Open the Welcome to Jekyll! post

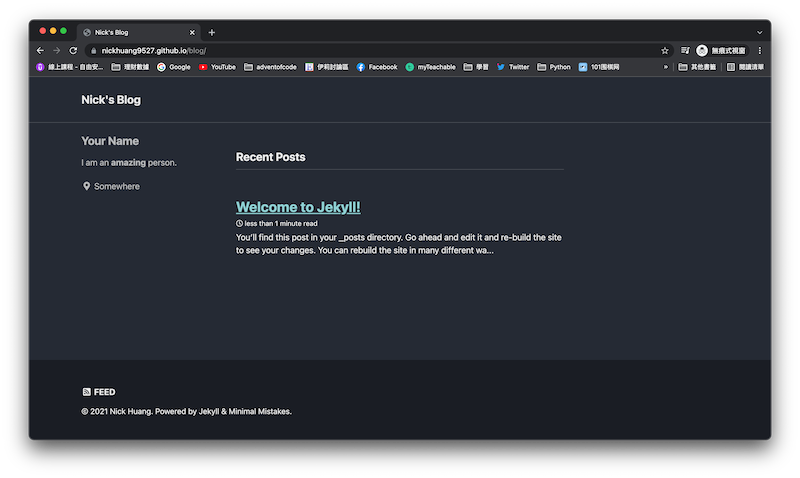coord(298,207)
